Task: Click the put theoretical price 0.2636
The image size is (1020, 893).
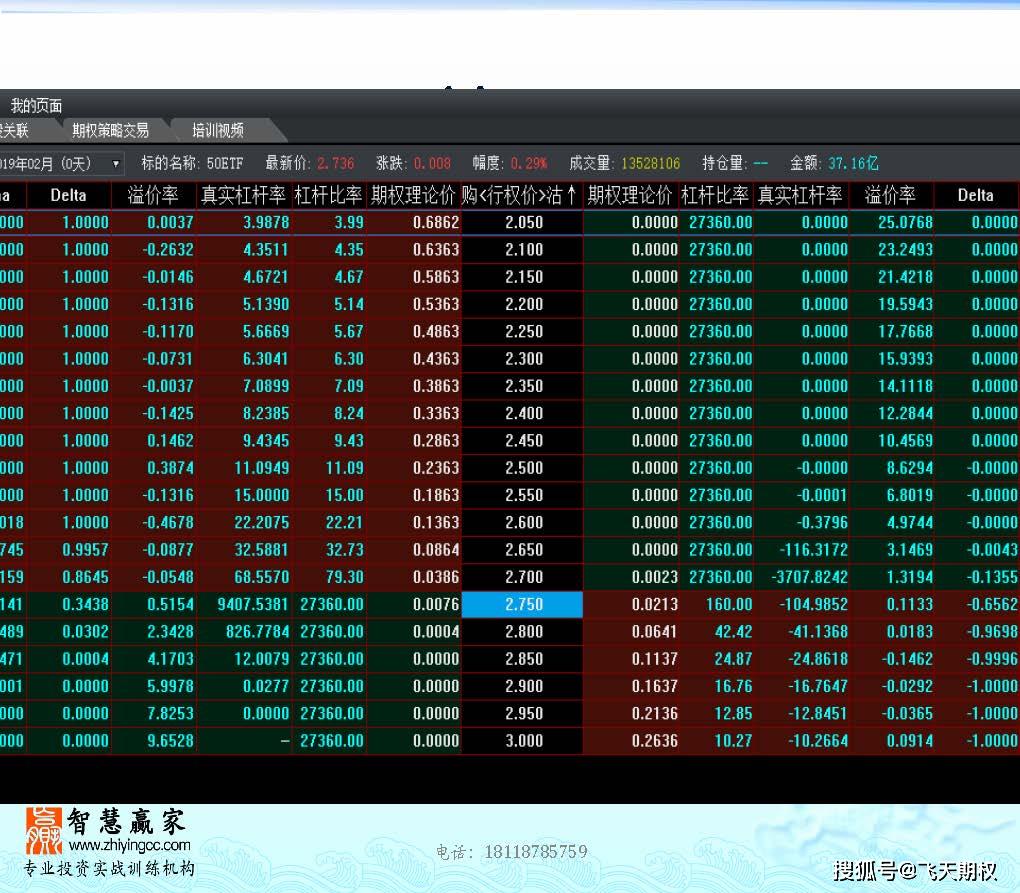Action: (654, 741)
